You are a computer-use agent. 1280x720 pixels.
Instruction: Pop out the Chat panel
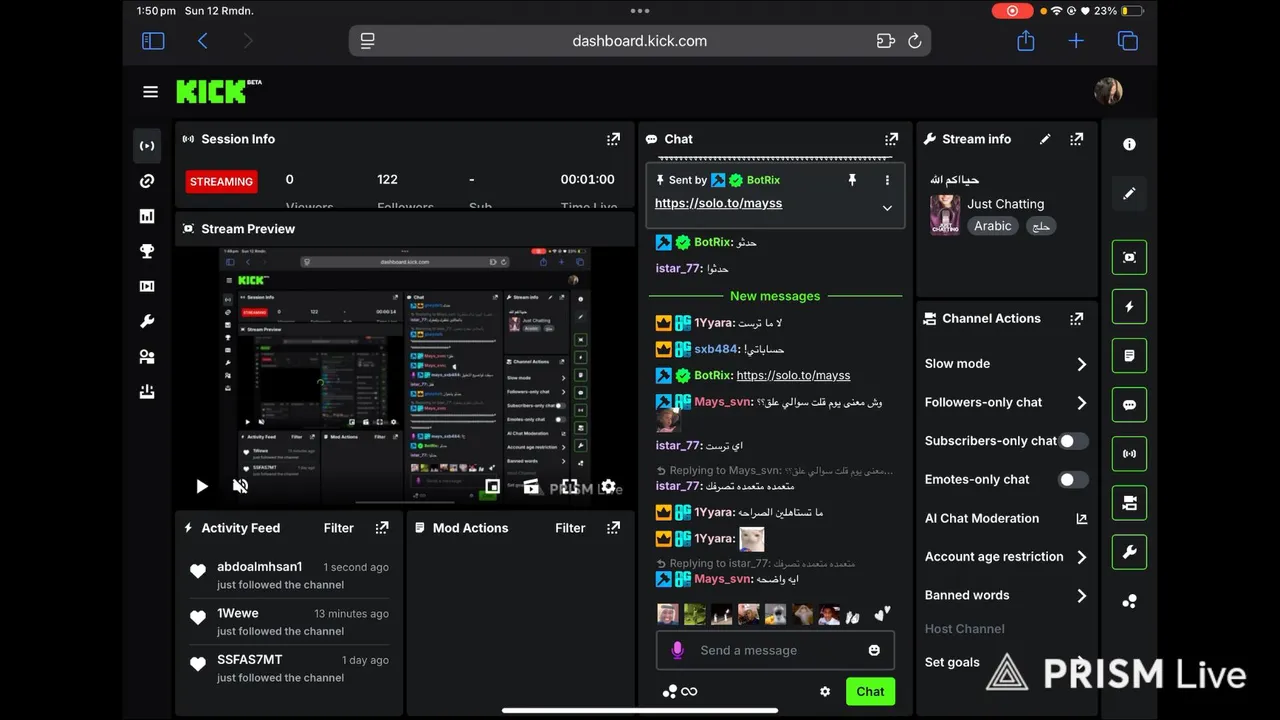click(x=891, y=139)
